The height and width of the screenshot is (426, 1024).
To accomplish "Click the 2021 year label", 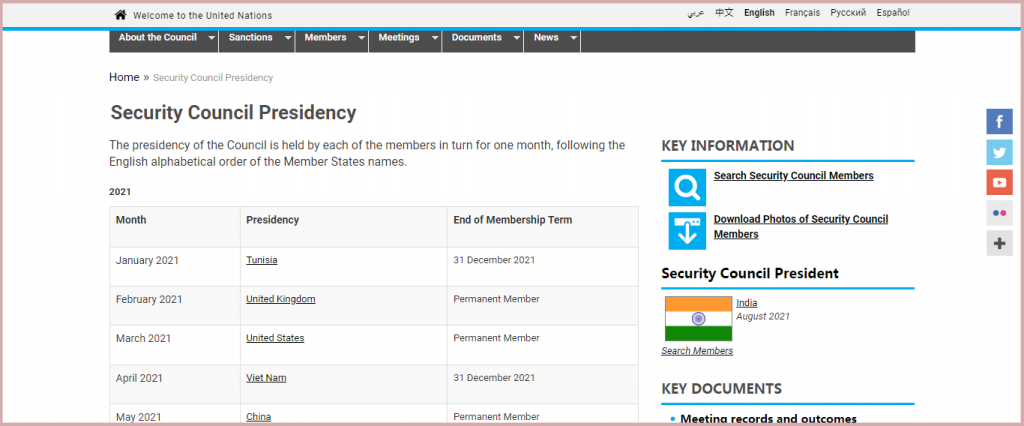I will [x=120, y=192].
